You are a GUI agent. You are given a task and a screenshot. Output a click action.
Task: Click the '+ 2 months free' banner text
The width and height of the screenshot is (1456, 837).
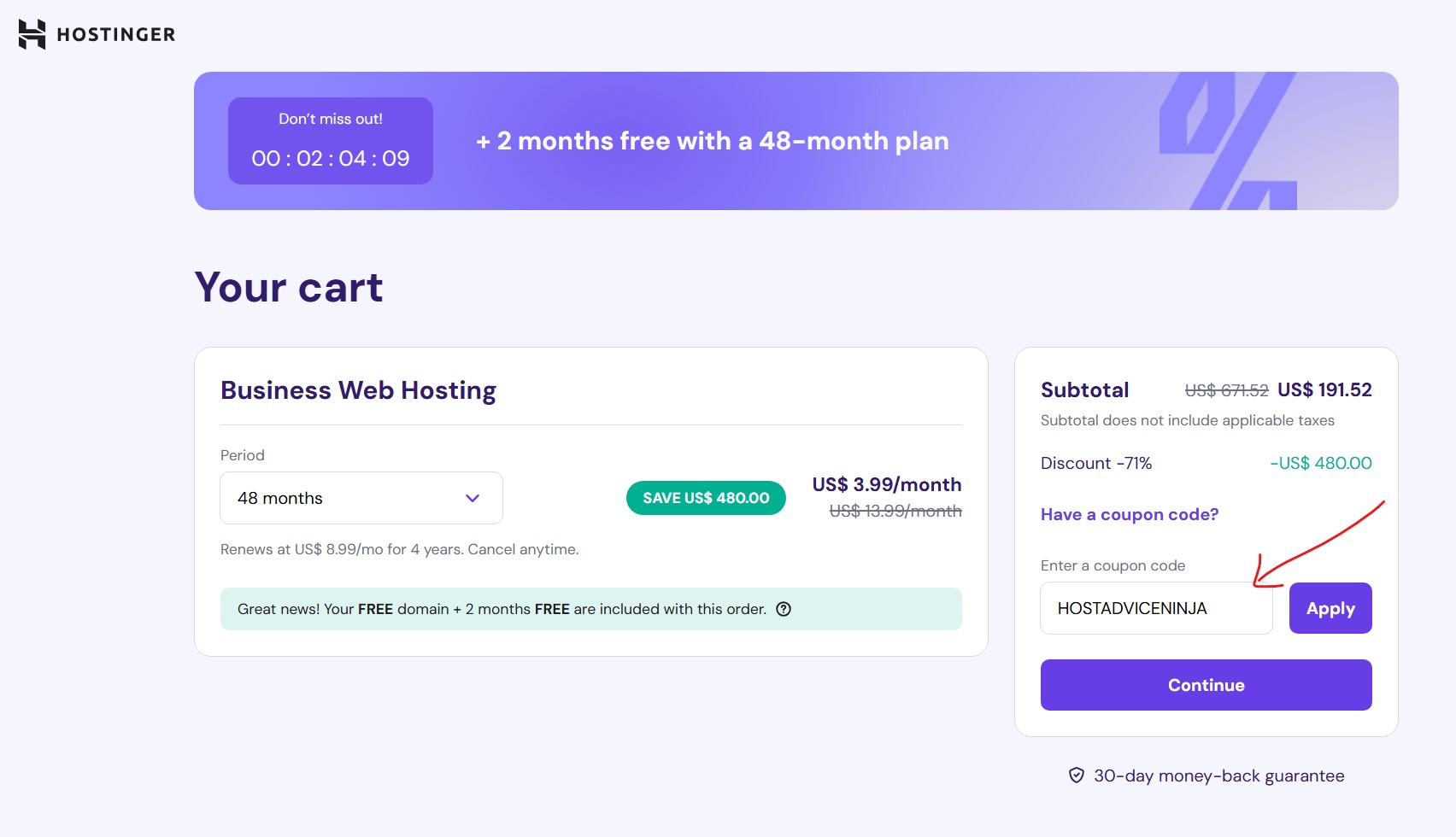pyautogui.click(x=712, y=141)
